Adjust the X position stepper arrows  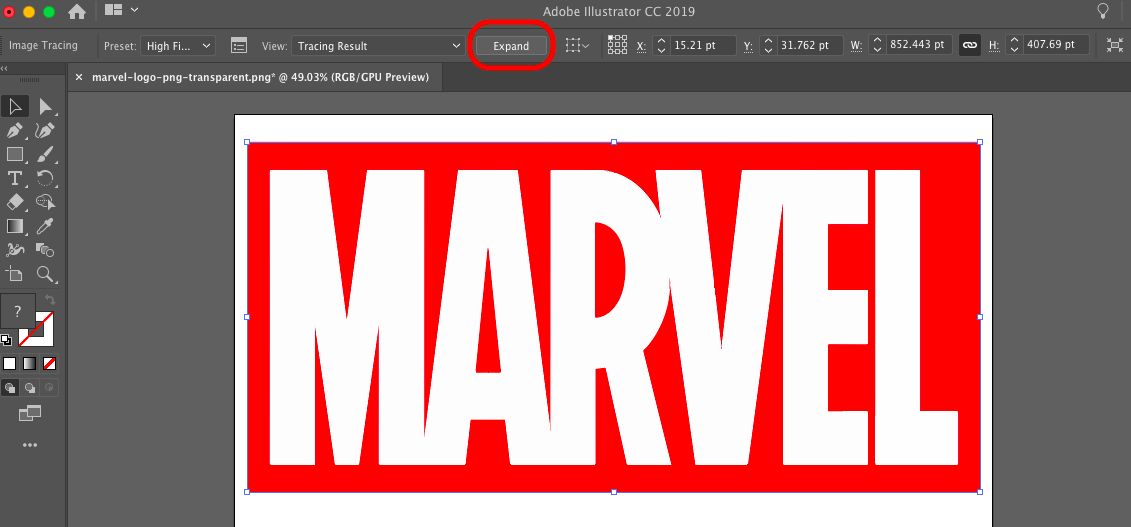(x=661, y=45)
